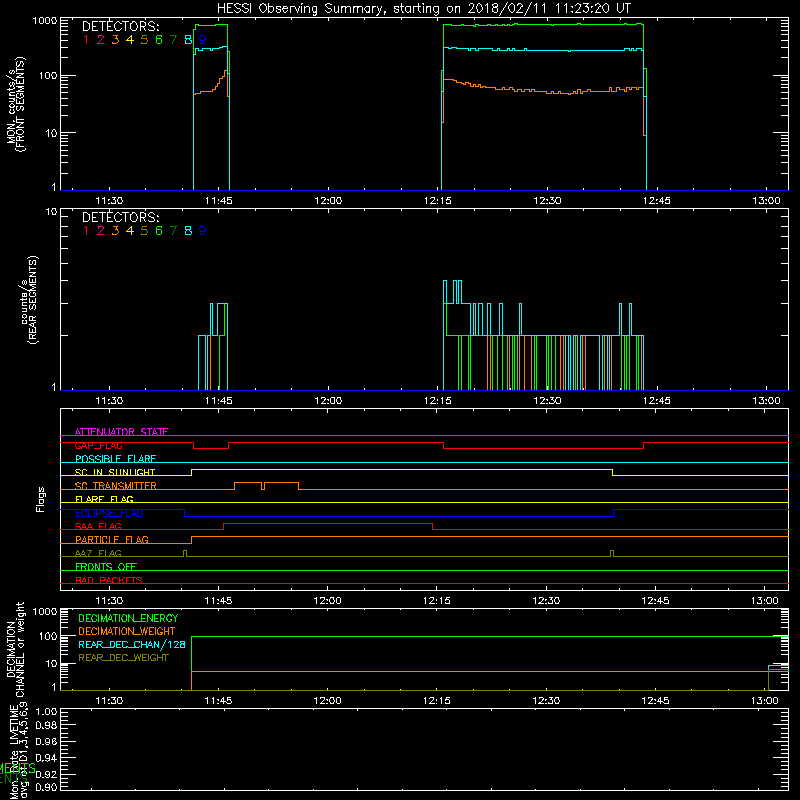The image size is (800, 800).
Task: Click the 1.00 tick on the livetime axis
Action: (x=46, y=711)
